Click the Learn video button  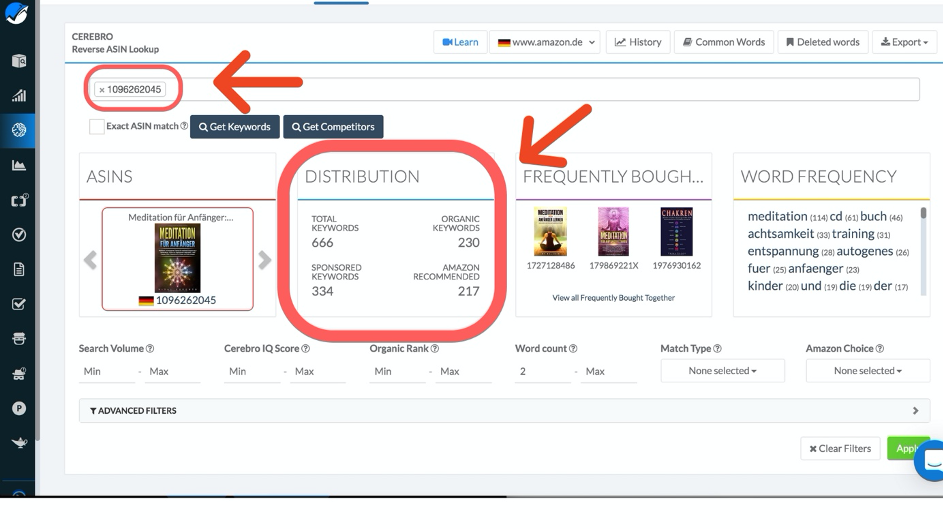click(460, 42)
